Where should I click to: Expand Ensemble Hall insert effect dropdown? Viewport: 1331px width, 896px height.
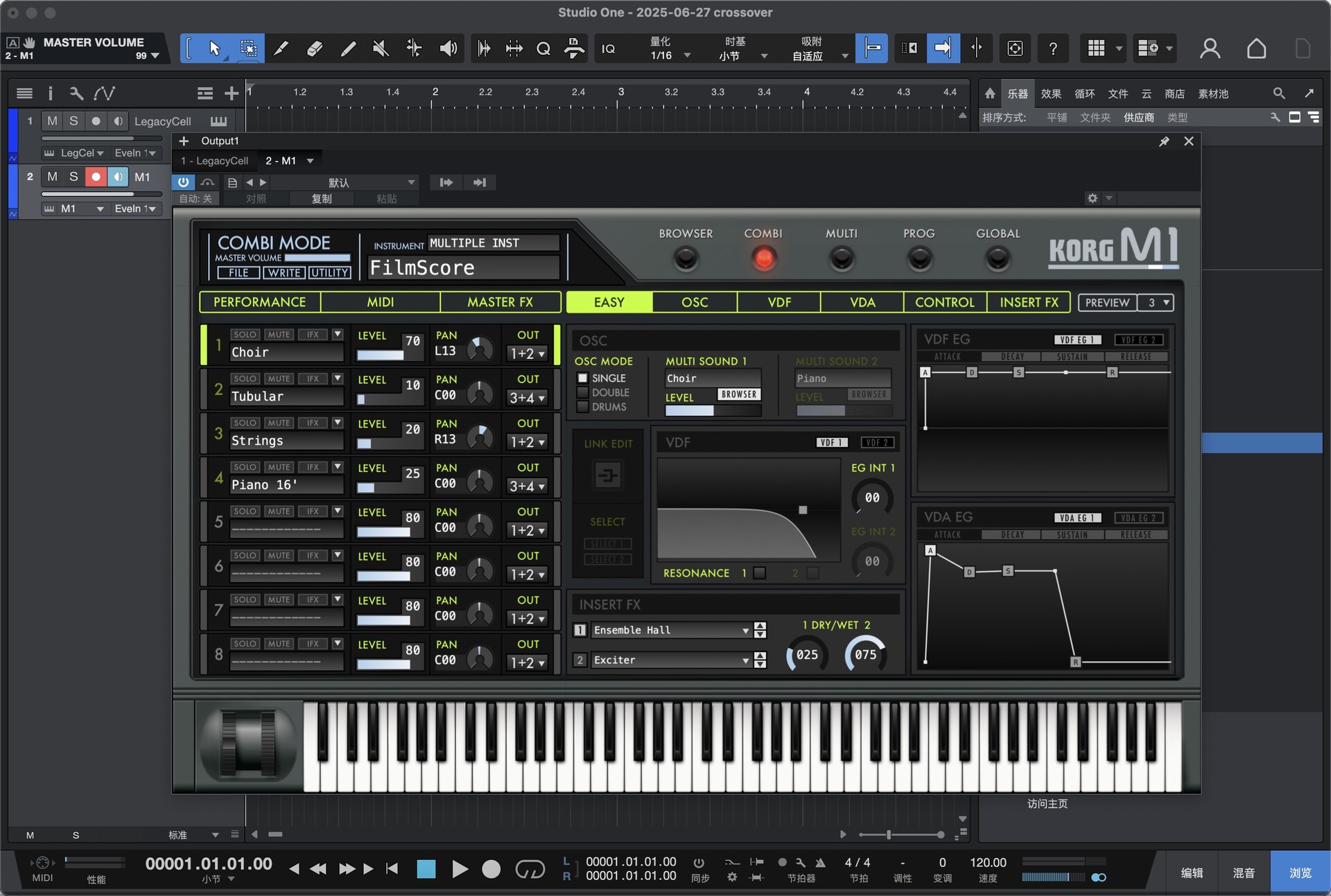[745, 631]
